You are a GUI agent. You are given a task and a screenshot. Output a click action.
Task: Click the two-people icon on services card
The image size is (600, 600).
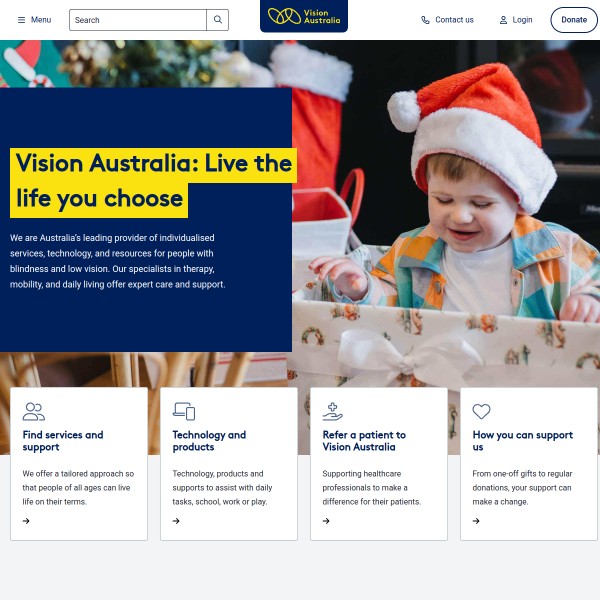point(34,411)
